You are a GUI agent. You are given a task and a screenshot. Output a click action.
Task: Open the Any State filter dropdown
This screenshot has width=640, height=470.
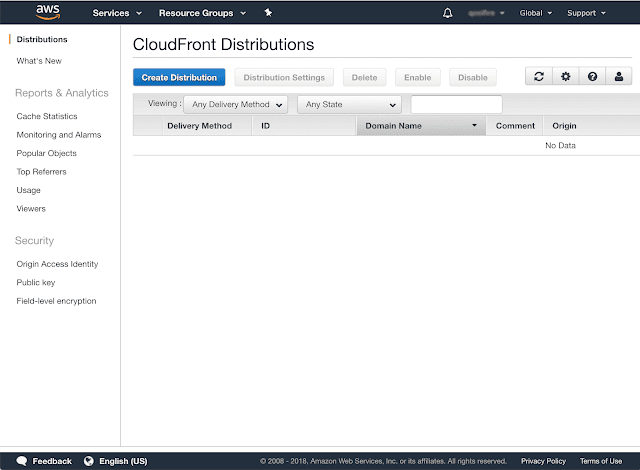(349, 104)
